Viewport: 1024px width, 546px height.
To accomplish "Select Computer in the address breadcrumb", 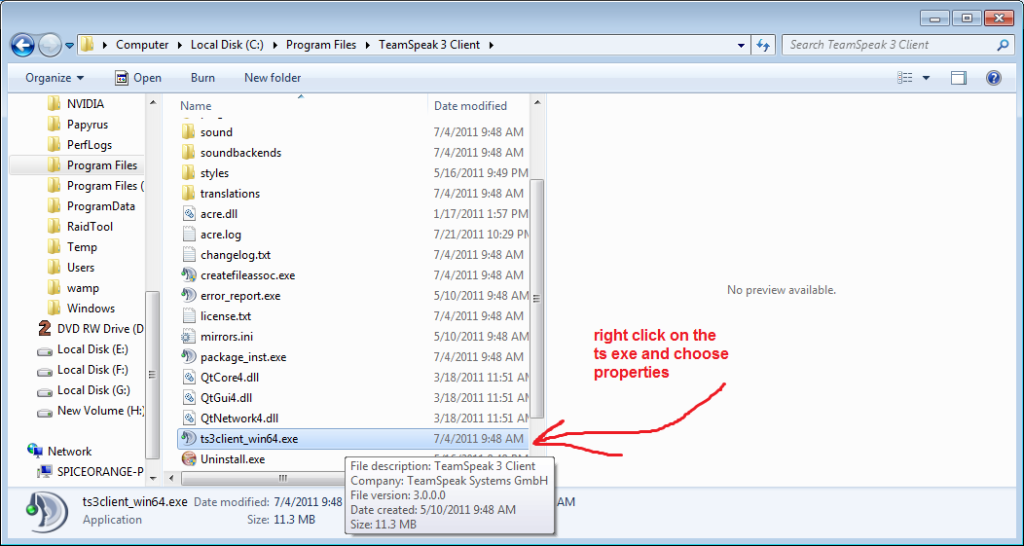I will (142, 45).
